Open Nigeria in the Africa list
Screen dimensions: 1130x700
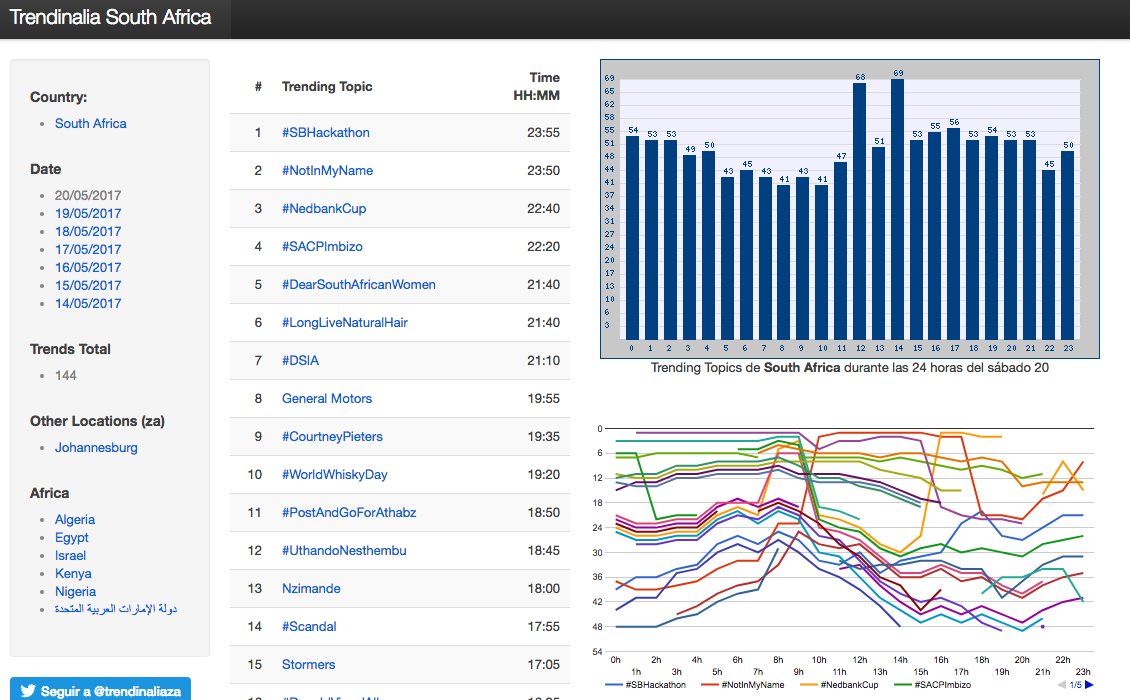point(75,592)
